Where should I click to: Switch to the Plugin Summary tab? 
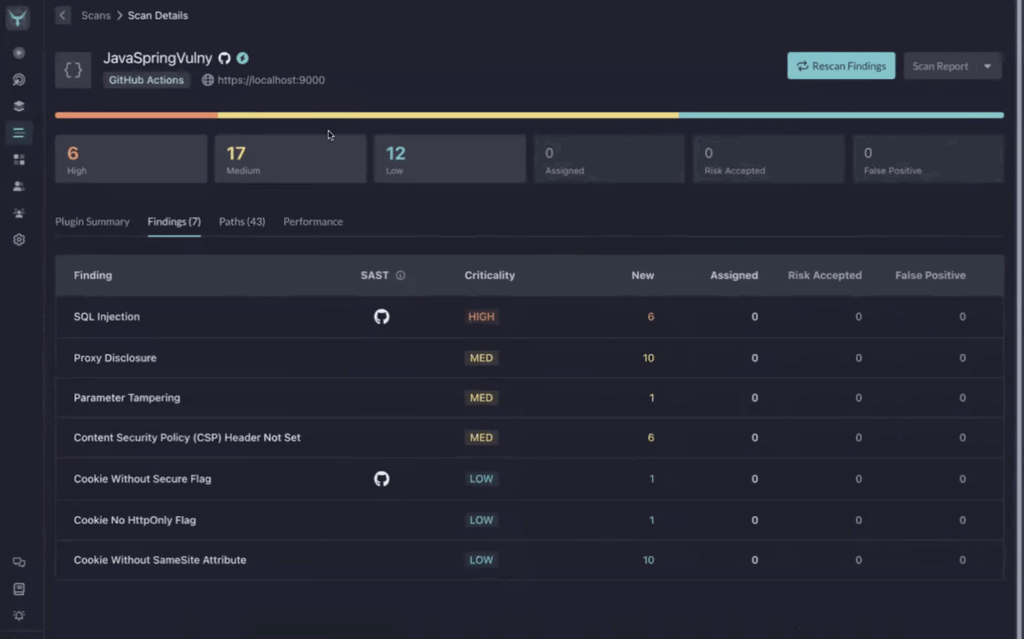(x=92, y=222)
